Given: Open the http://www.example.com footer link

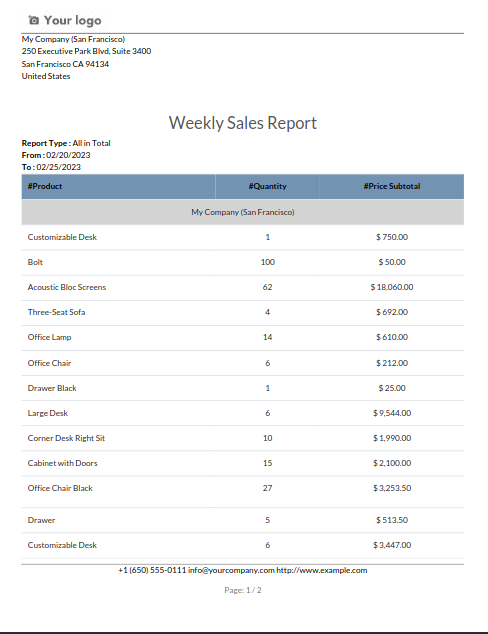Looking at the screenshot, I should [x=321, y=570].
